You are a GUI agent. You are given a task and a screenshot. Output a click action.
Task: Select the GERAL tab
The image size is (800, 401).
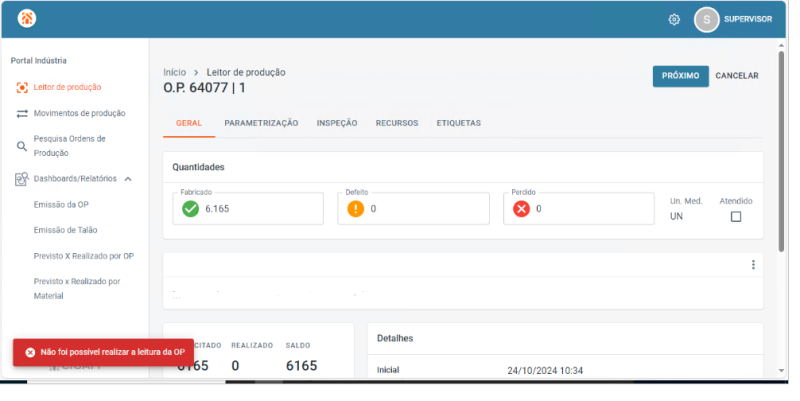pos(189,123)
